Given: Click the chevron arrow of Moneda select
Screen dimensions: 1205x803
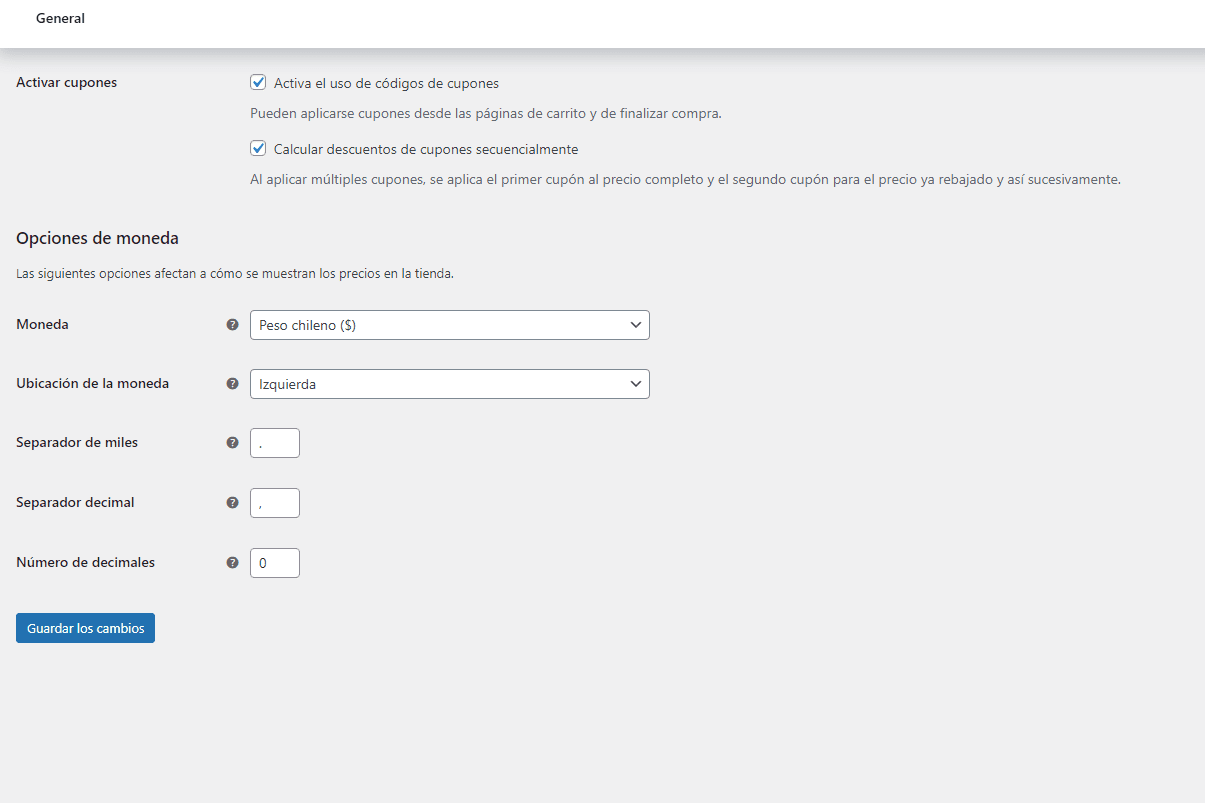Looking at the screenshot, I should [635, 325].
